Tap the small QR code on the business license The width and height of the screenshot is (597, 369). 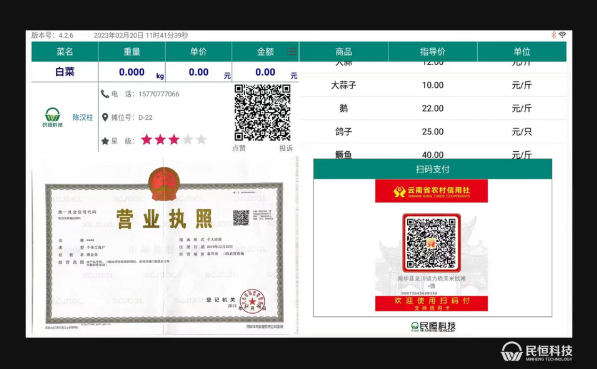pyautogui.click(x=241, y=218)
